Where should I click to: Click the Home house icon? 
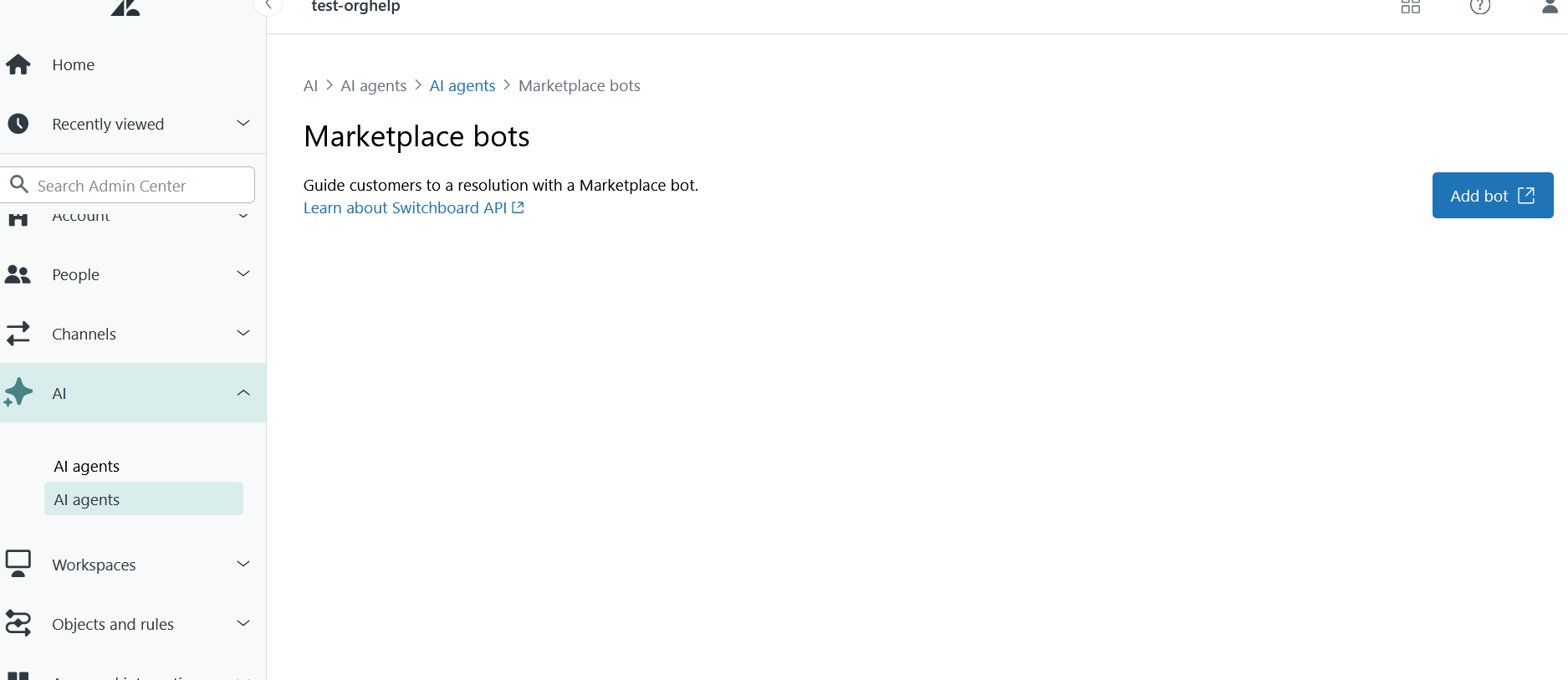(18, 64)
